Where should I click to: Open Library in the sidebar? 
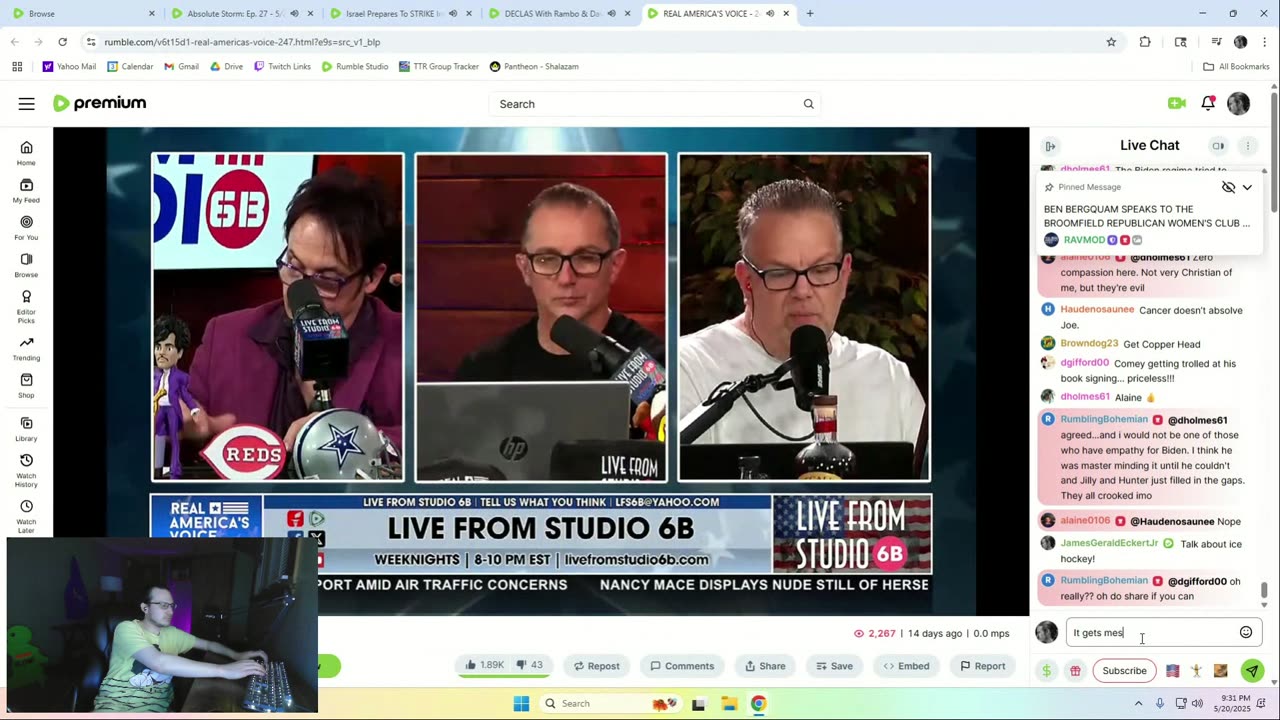coord(26,429)
